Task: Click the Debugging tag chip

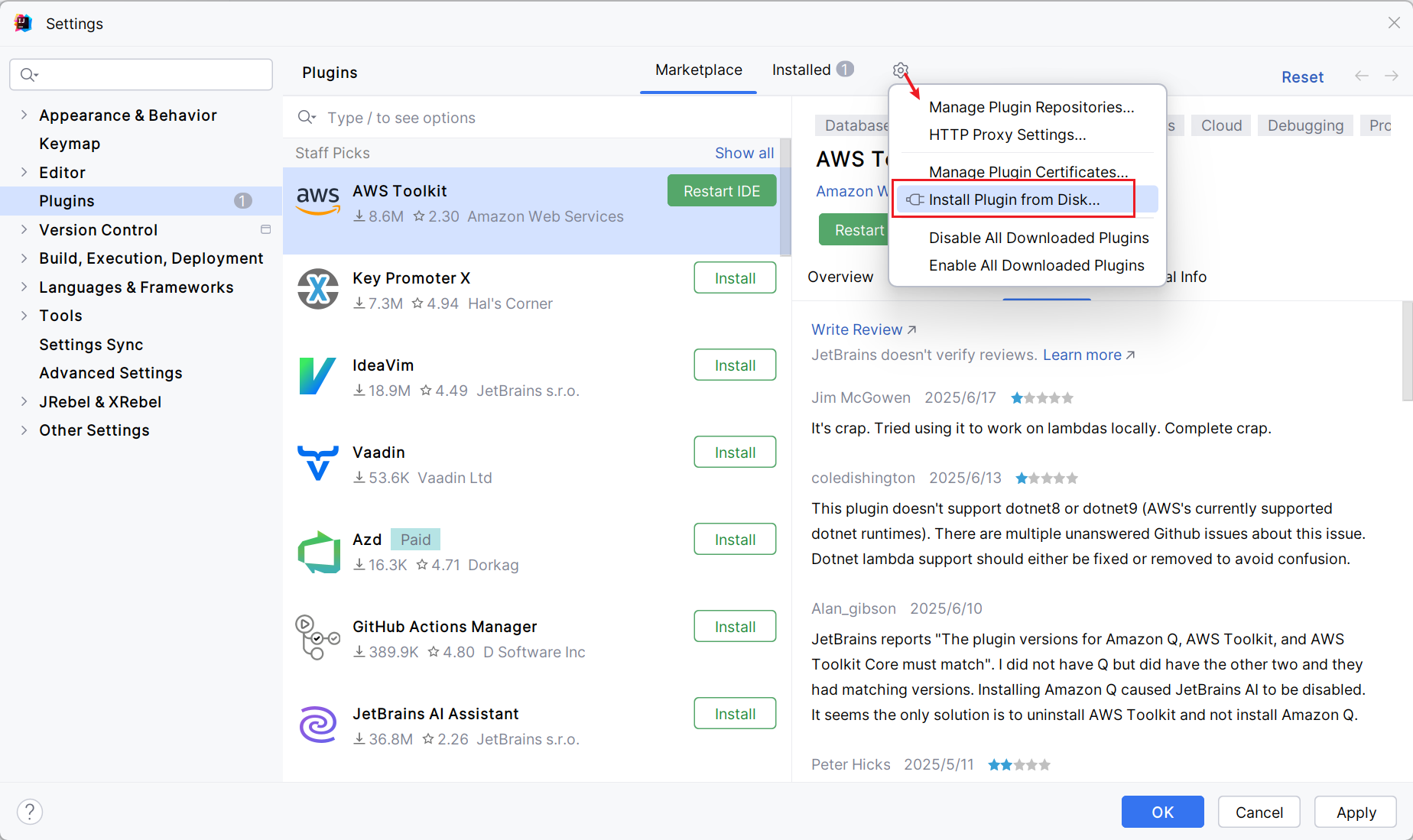Action: [1305, 125]
